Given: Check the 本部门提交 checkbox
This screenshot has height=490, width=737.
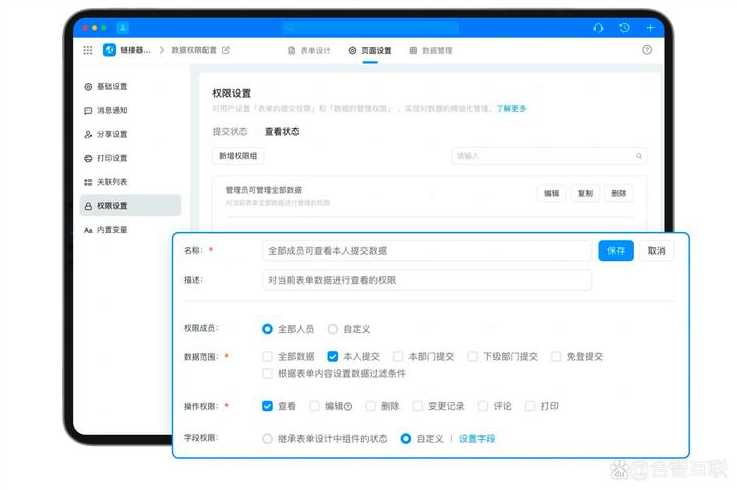Looking at the screenshot, I should point(398,356).
